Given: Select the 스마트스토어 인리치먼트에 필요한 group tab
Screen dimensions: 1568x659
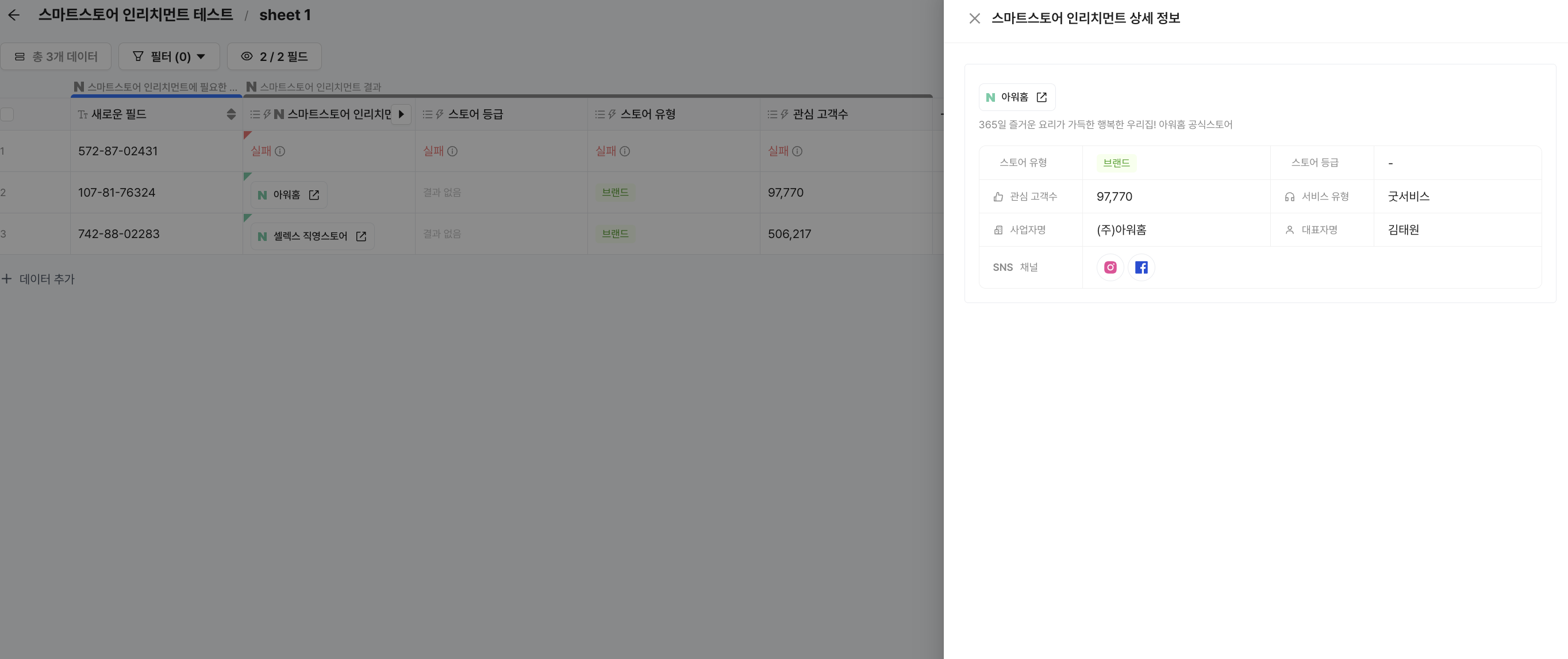Looking at the screenshot, I should [x=156, y=87].
